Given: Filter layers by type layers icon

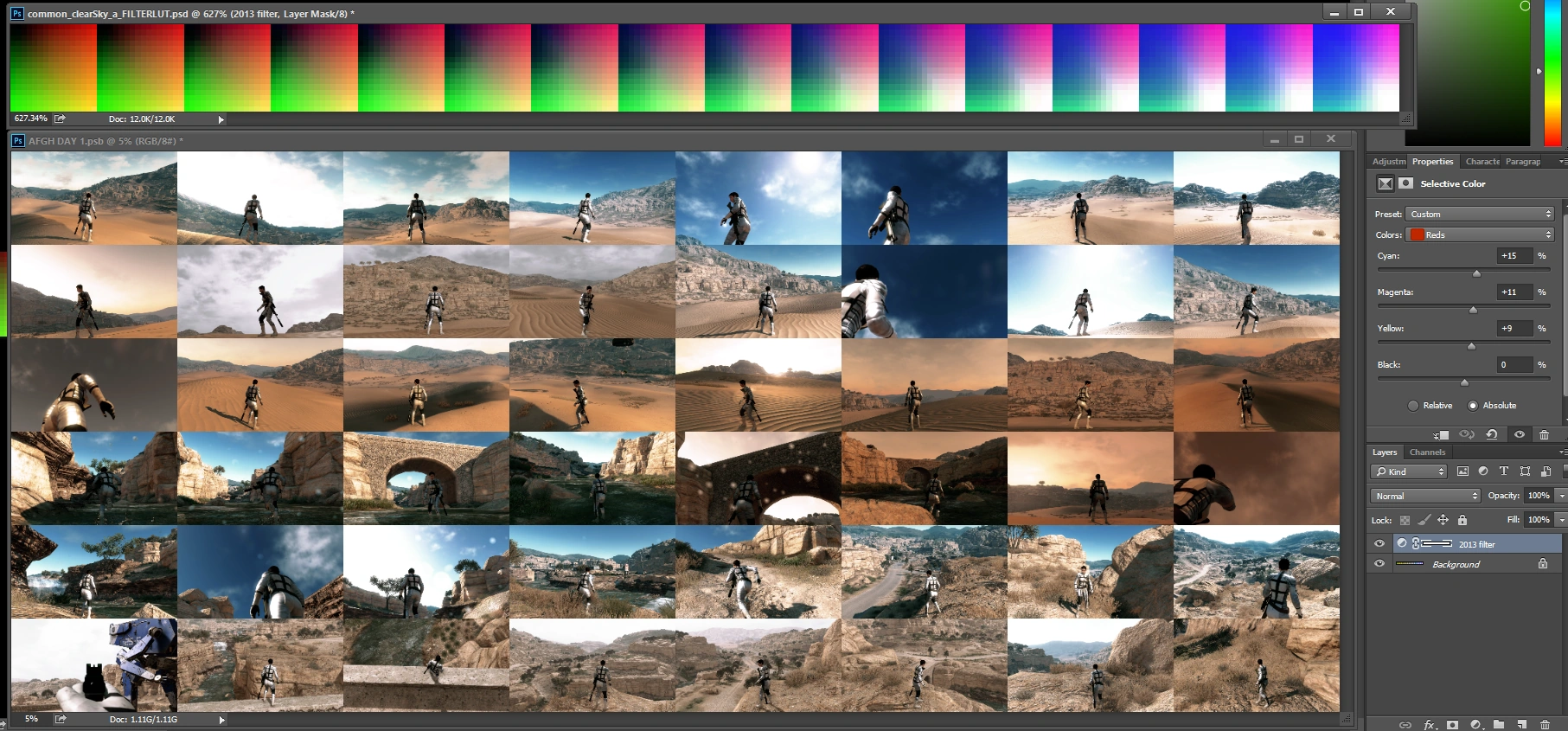Looking at the screenshot, I should (x=1504, y=471).
